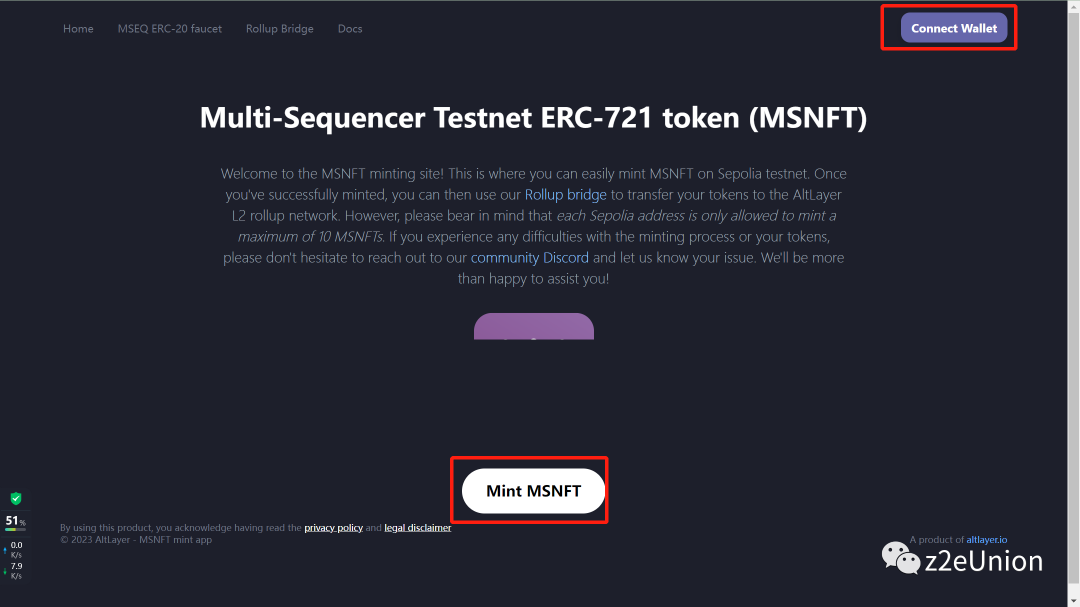Click the 51% memory usage indicator

click(15, 521)
